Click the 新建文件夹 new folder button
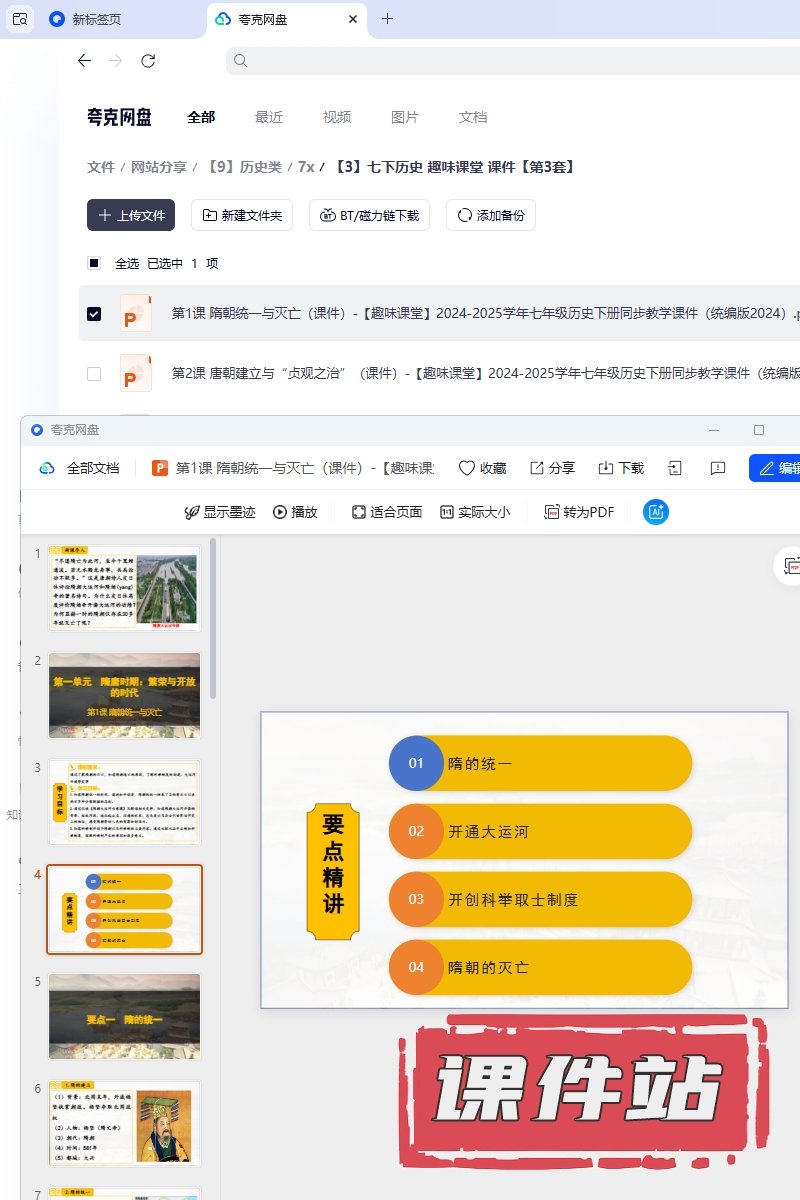Viewport: 800px width, 1200px height. [x=242, y=215]
